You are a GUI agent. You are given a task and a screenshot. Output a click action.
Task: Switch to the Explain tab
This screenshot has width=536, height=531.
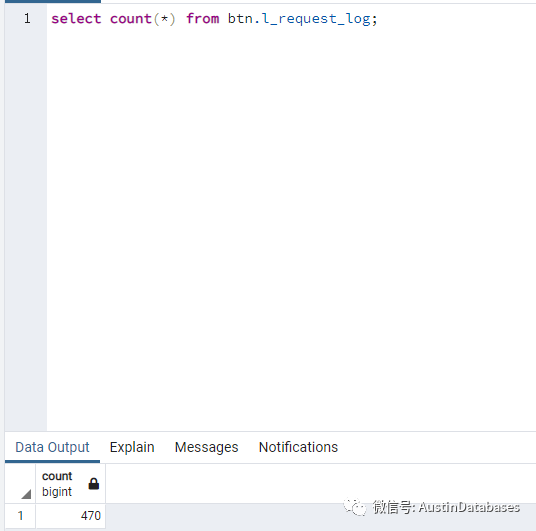(x=132, y=447)
